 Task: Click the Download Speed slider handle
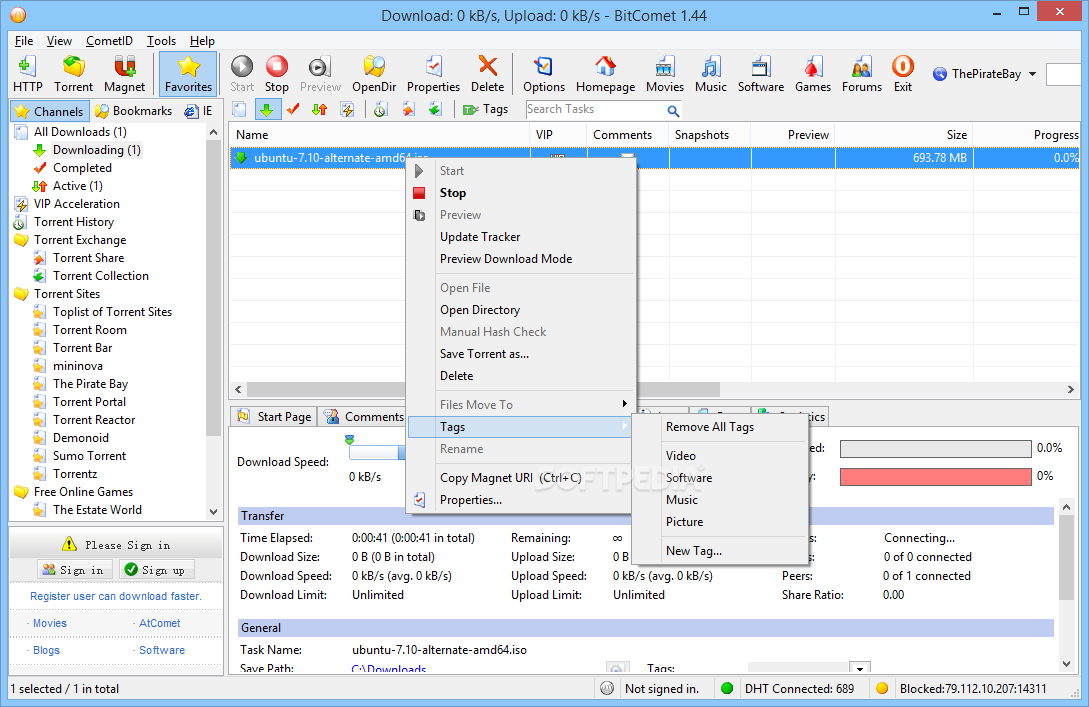(x=349, y=440)
